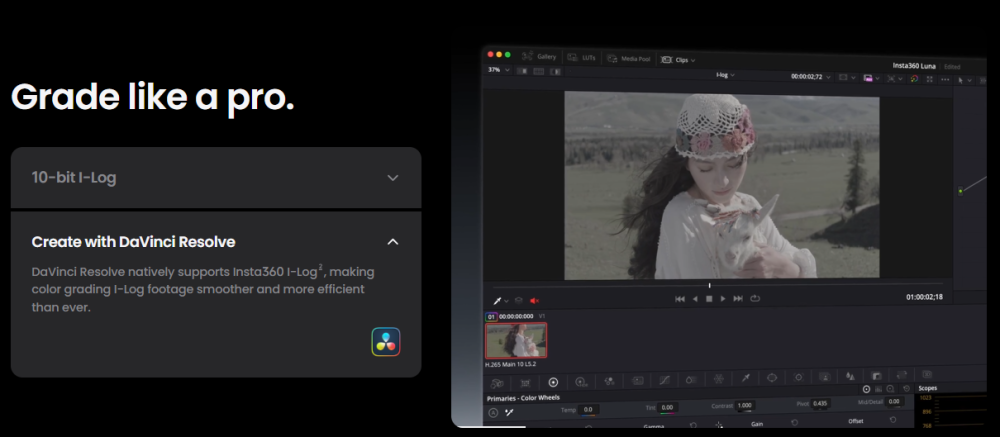This screenshot has width=1000, height=437.
Task: Open the Media Pool panel
Action: (x=628, y=59)
